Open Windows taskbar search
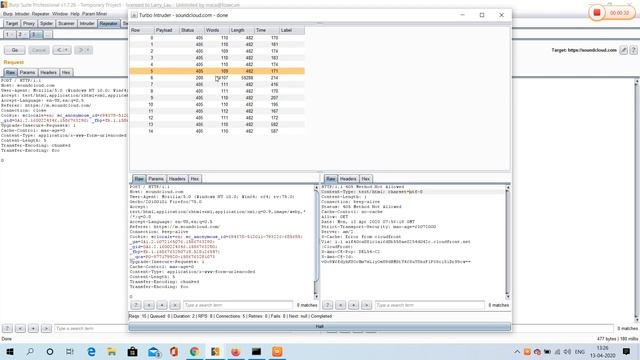 (x=30, y=351)
